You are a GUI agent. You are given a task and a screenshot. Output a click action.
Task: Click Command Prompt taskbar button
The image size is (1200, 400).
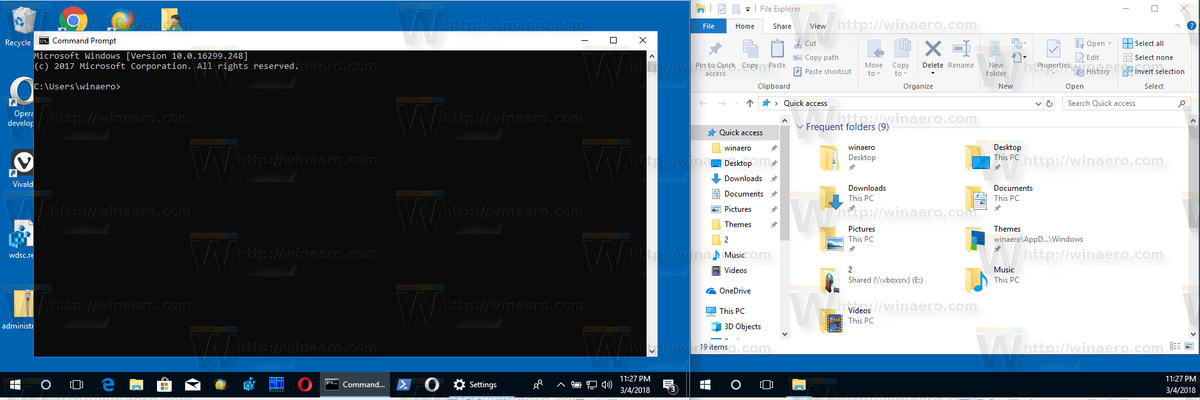point(354,384)
